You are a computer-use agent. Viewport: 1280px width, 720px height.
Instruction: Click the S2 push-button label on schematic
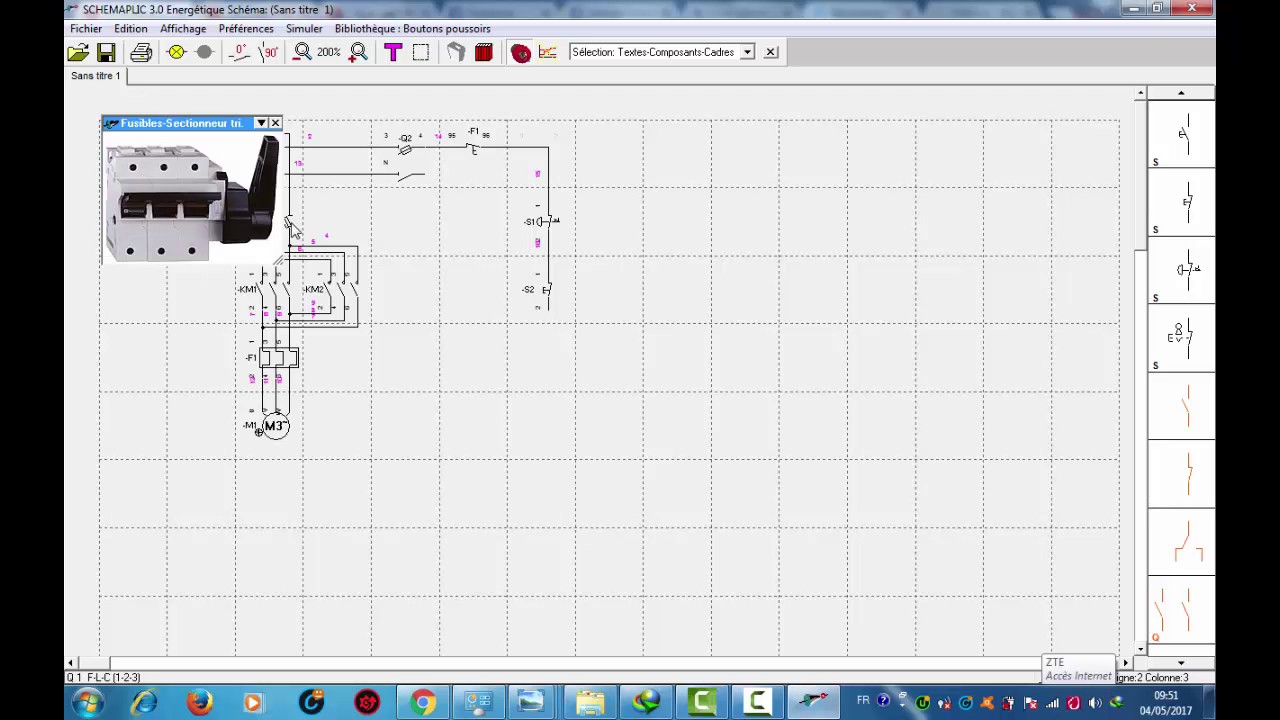tap(528, 289)
